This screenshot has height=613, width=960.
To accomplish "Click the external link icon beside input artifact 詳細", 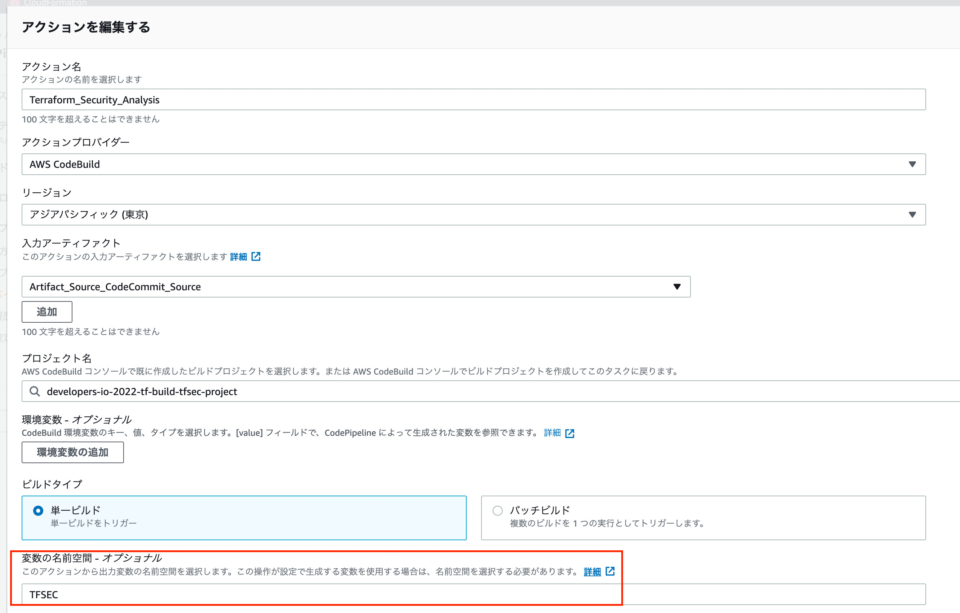I will [x=256, y=257].
